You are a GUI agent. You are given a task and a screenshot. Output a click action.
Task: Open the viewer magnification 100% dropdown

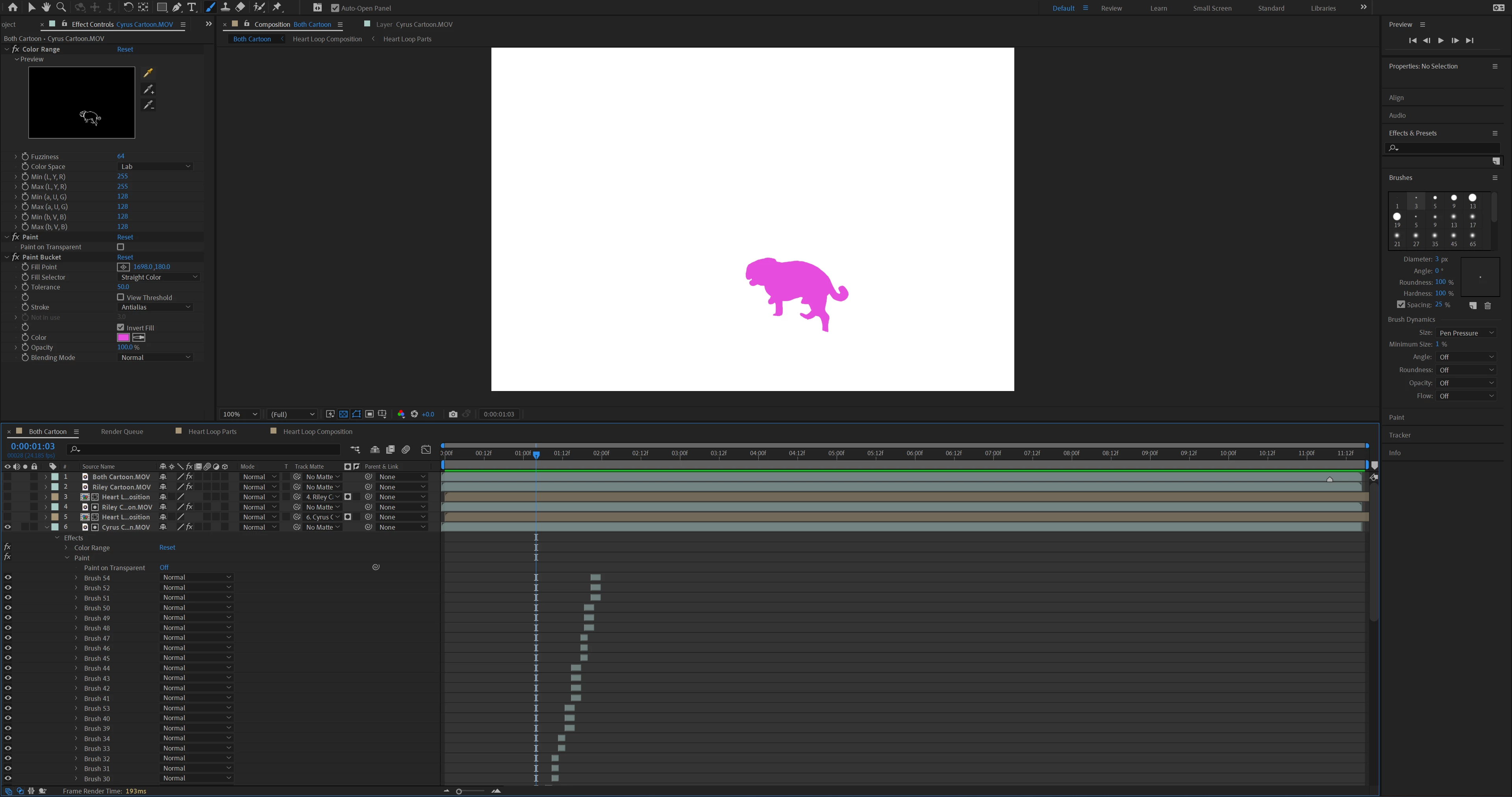(239, 414)
